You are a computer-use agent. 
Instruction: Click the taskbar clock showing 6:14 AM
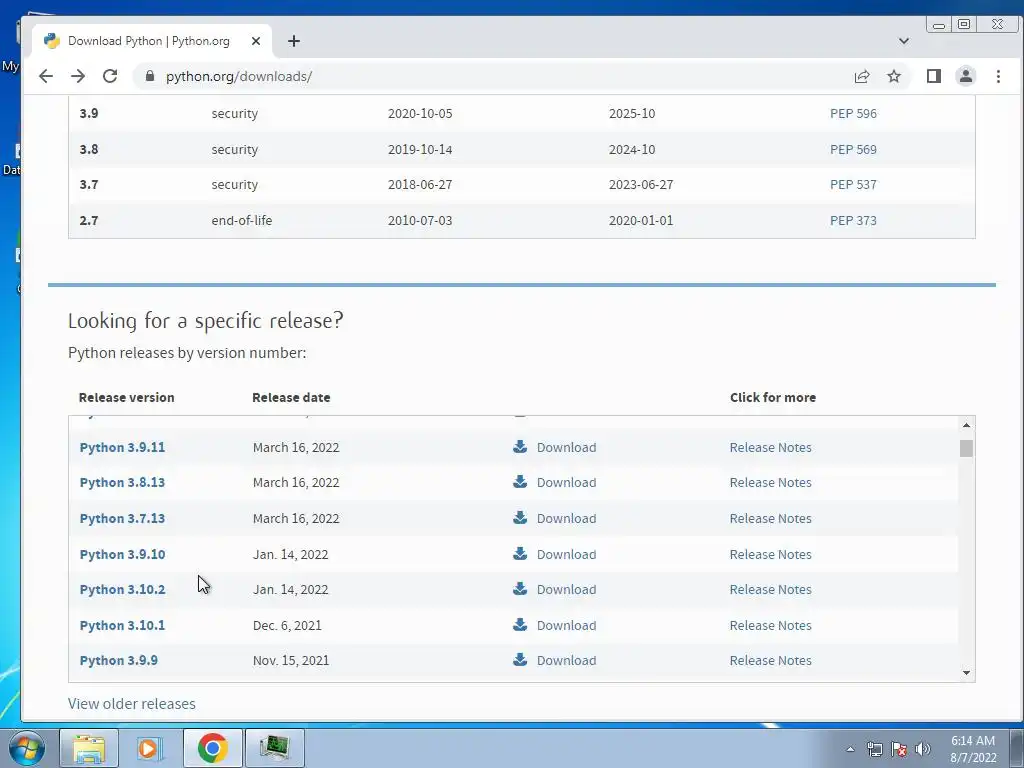click(x=972, y=749)
